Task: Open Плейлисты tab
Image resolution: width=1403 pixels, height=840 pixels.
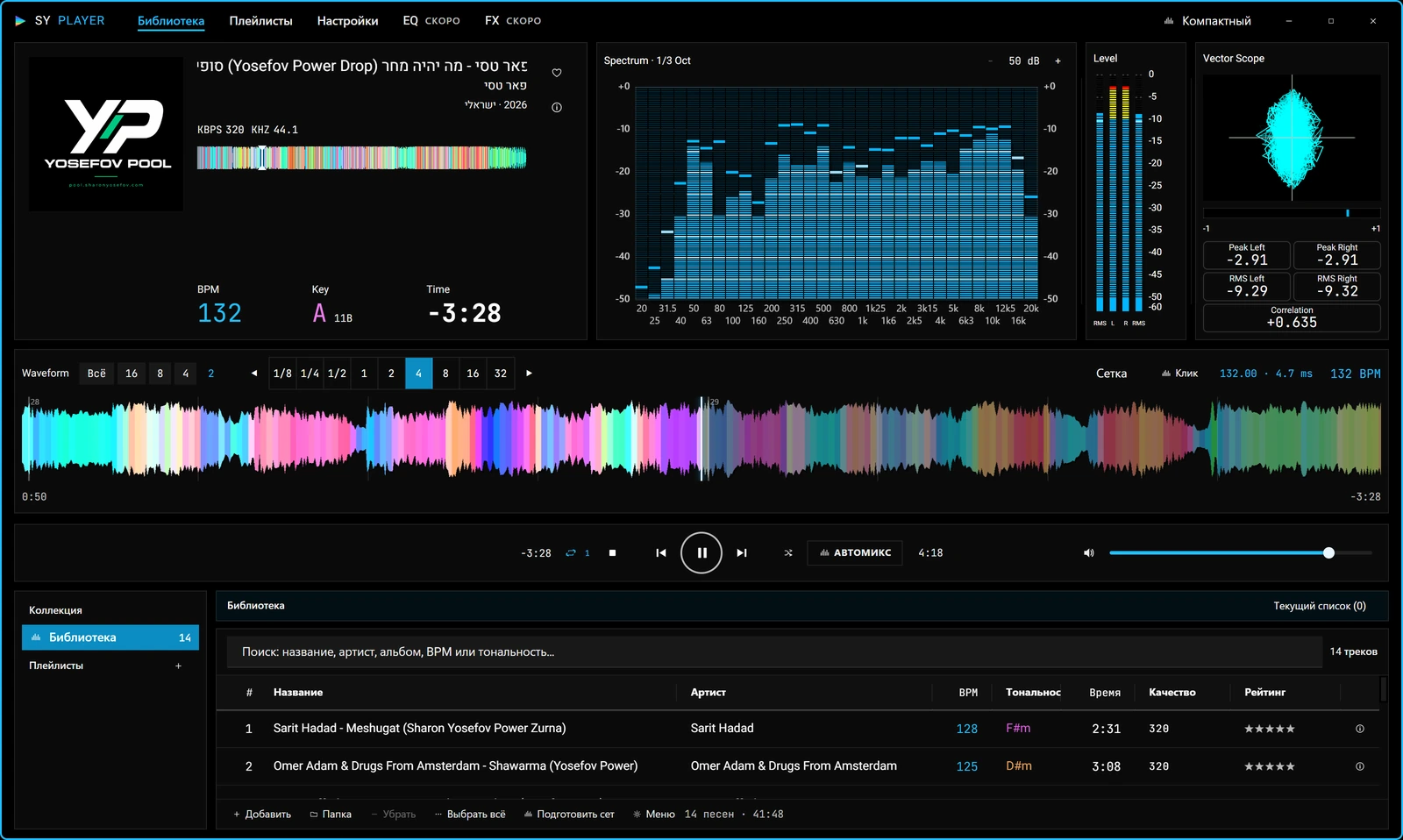Action: (x=260, y=21)
